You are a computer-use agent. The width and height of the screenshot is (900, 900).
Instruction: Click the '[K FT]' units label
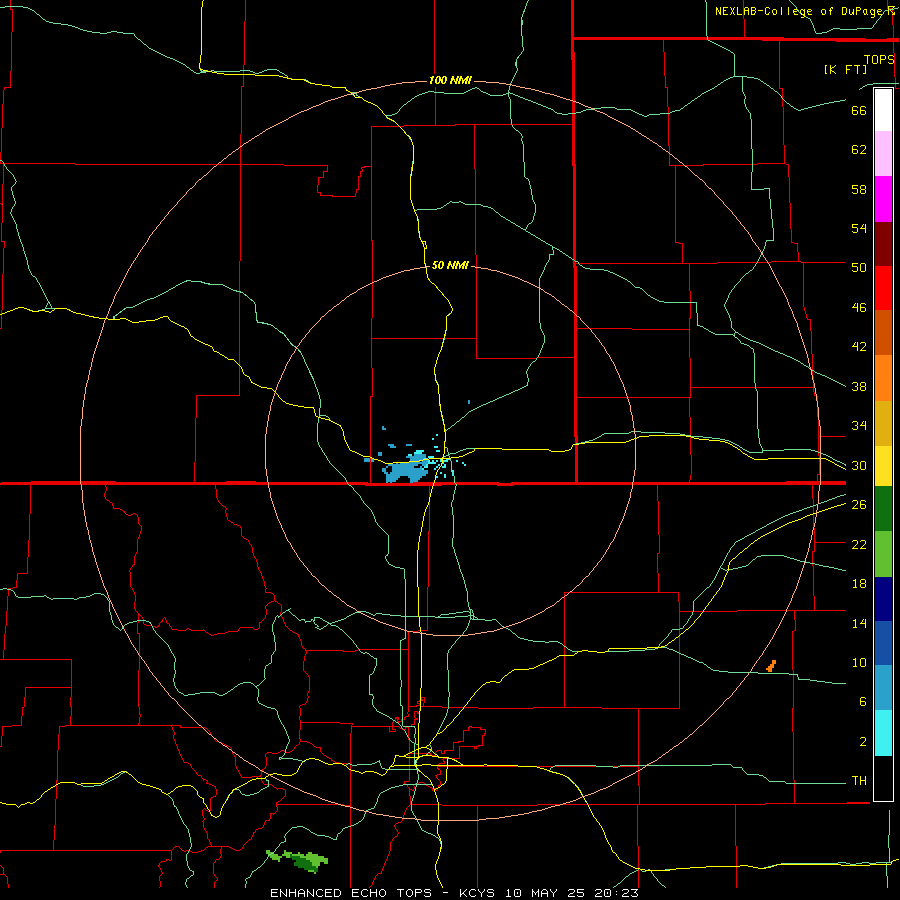pos(845,70)
